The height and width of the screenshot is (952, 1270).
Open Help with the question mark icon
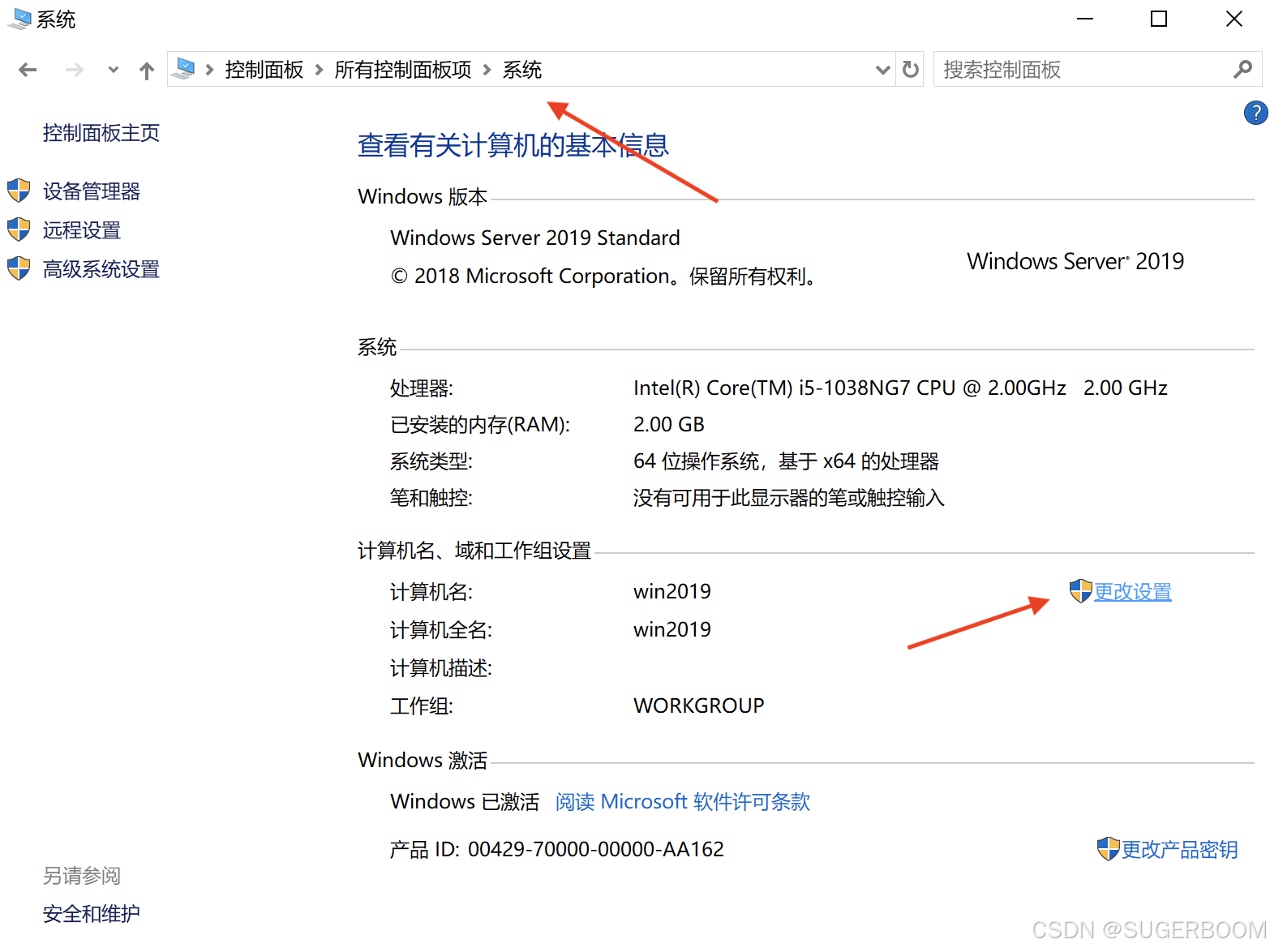pyautogui.click(x=1255, y=113)
